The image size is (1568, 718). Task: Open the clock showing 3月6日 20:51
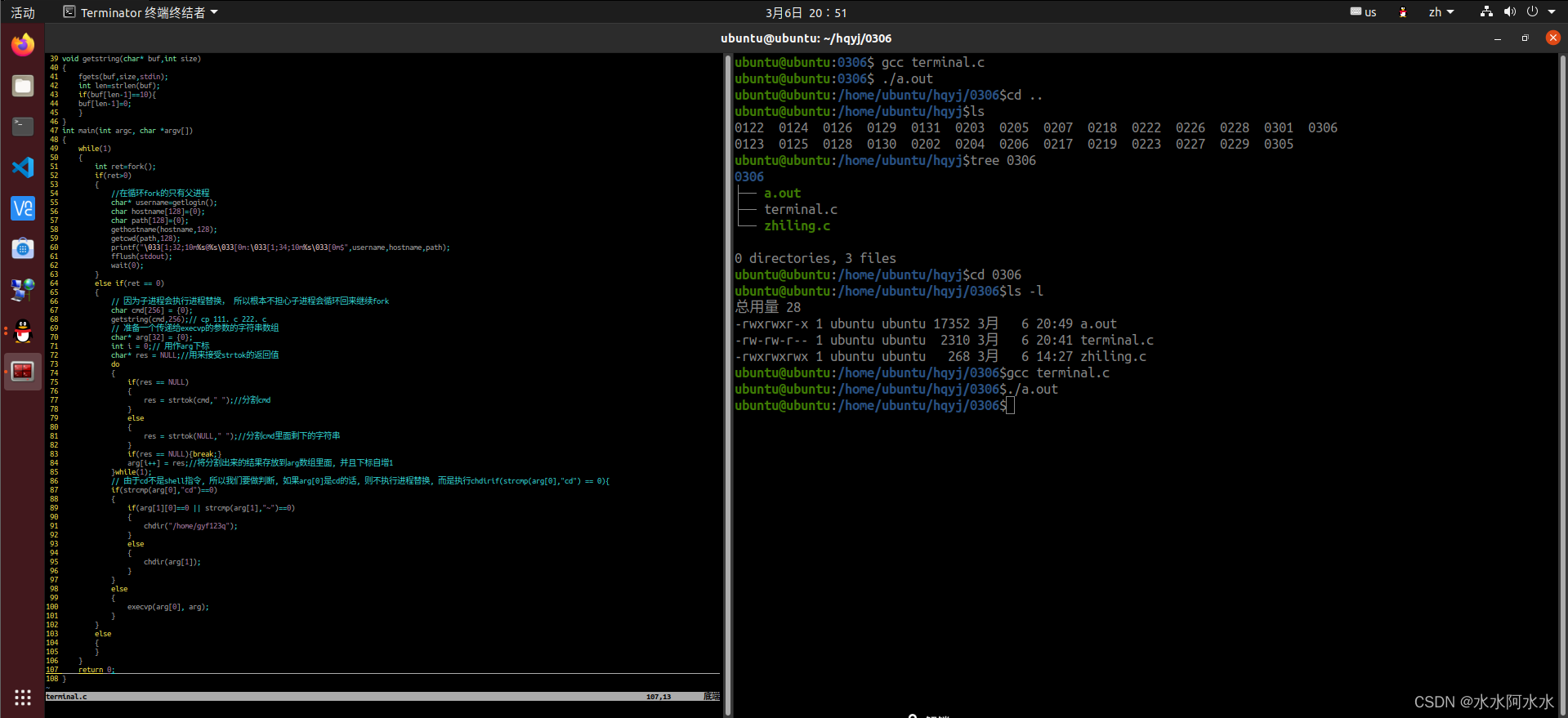pyautogui.click(x=806, y=12)
